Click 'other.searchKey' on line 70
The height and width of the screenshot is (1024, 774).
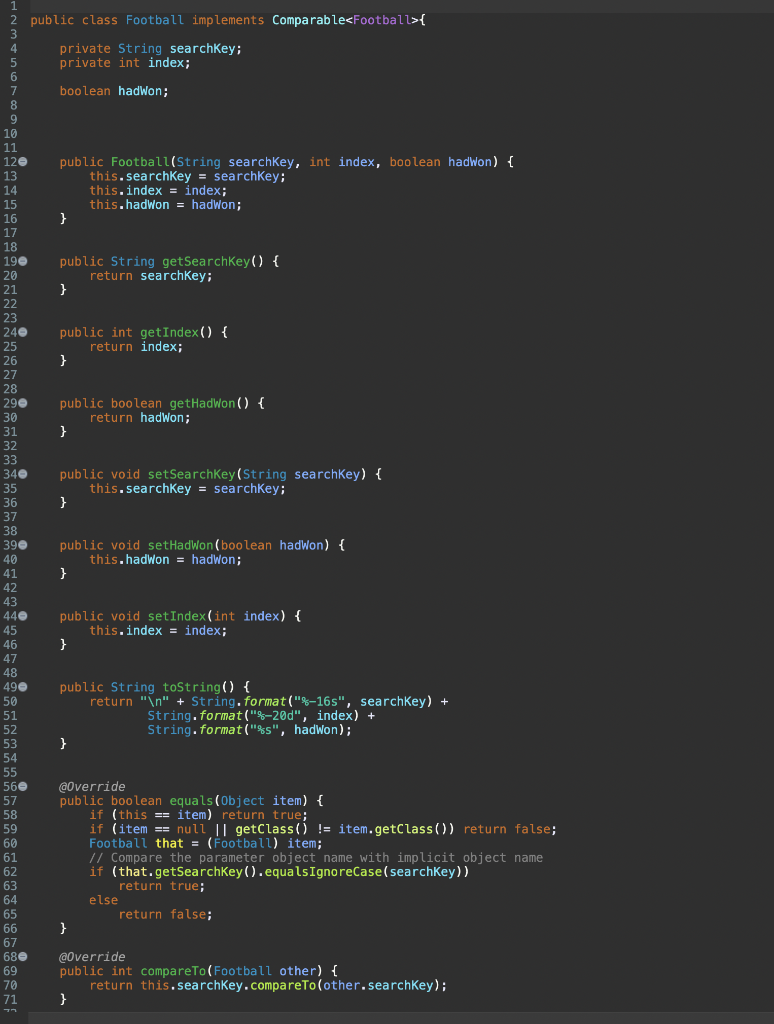pyautogui.click(x=378, y=985)
